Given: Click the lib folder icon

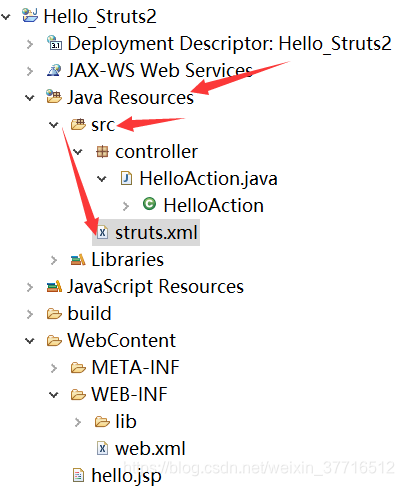Looking at the screenshot, I should pos(102,422).
